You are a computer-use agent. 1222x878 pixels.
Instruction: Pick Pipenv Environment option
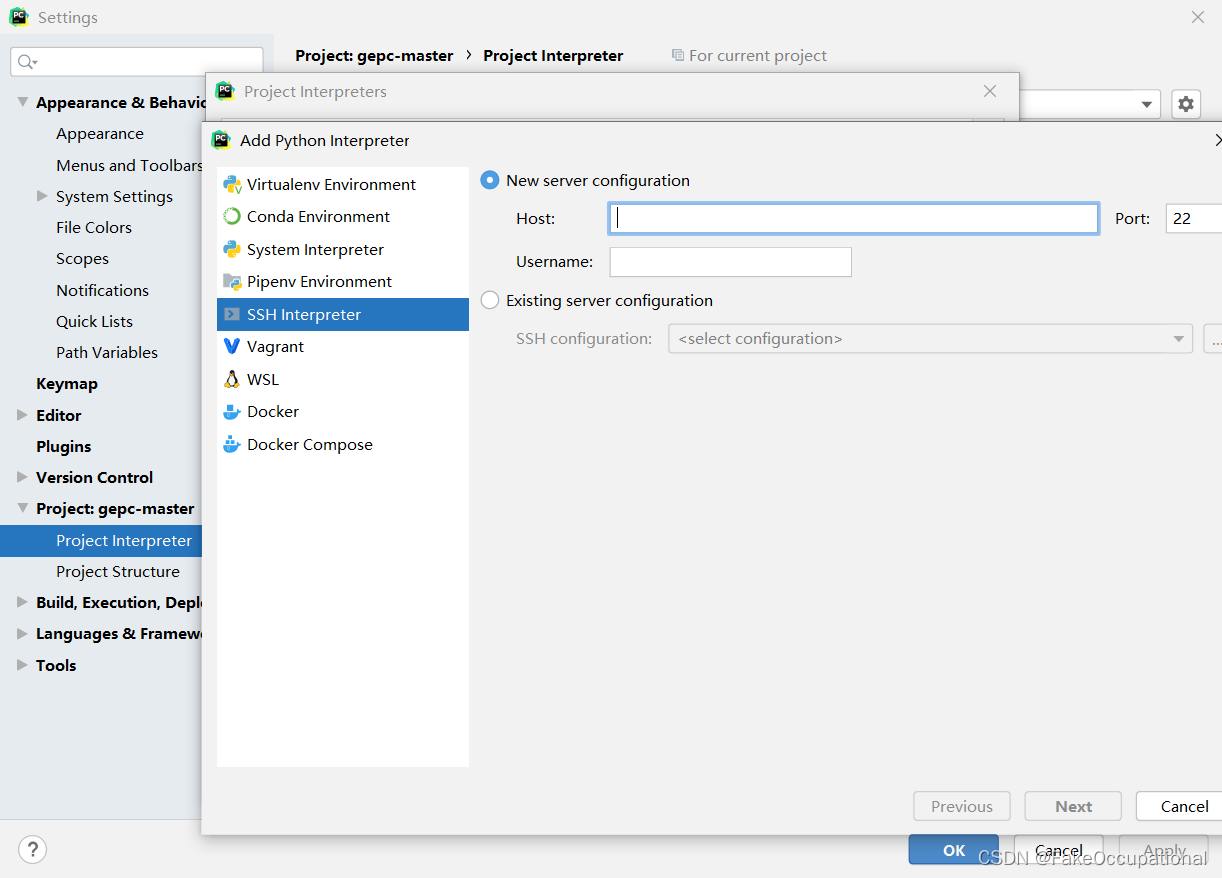[x=342, y=281]
